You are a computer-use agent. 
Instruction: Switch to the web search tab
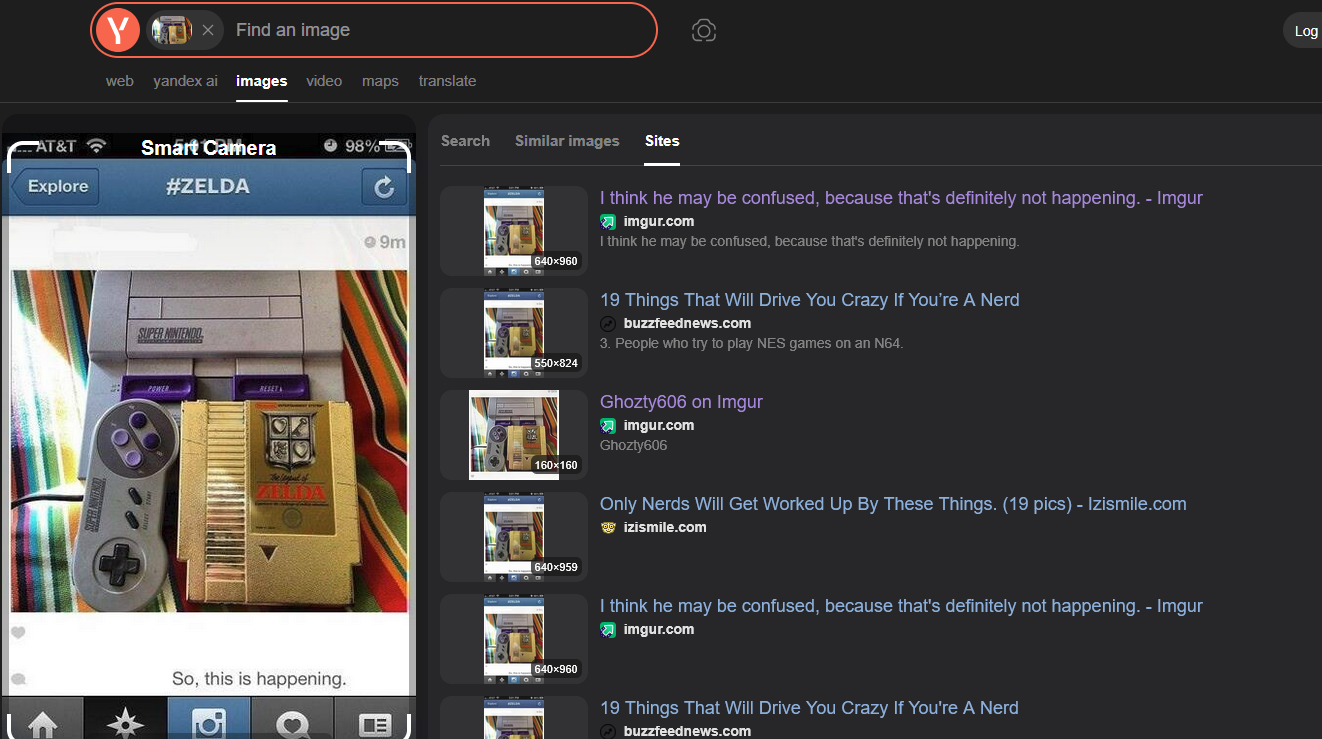click(x=120, y=81)
